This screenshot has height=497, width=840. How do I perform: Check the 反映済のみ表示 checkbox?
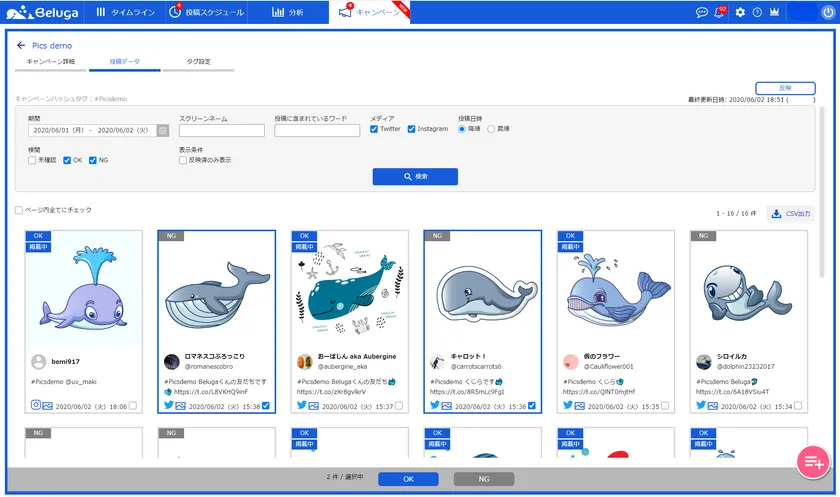pos(183,160)
